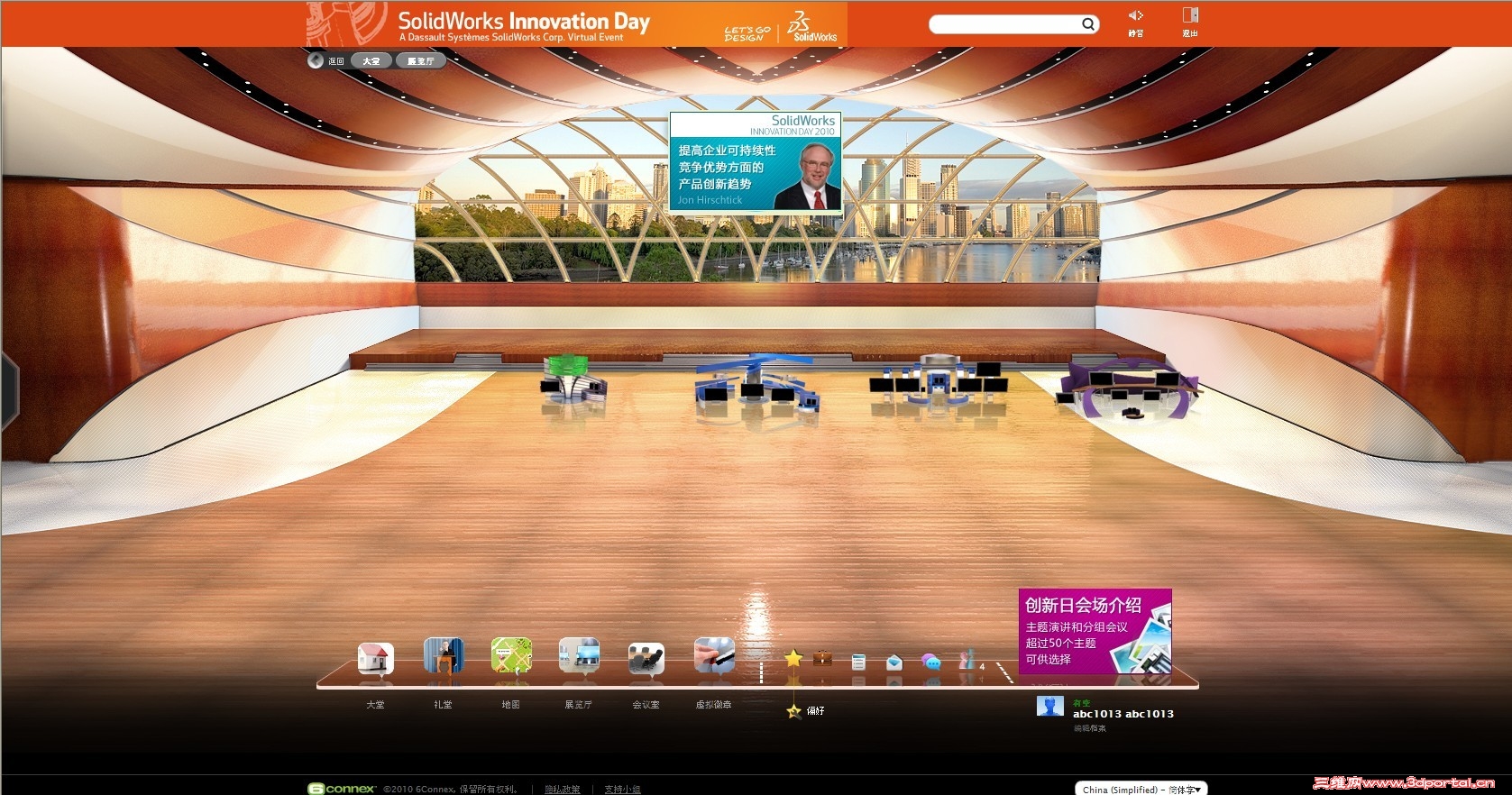The width and height of the screenshot is (1512, 795).
Task: Mute sound with the speaker icon
Action: point(1136,15)
